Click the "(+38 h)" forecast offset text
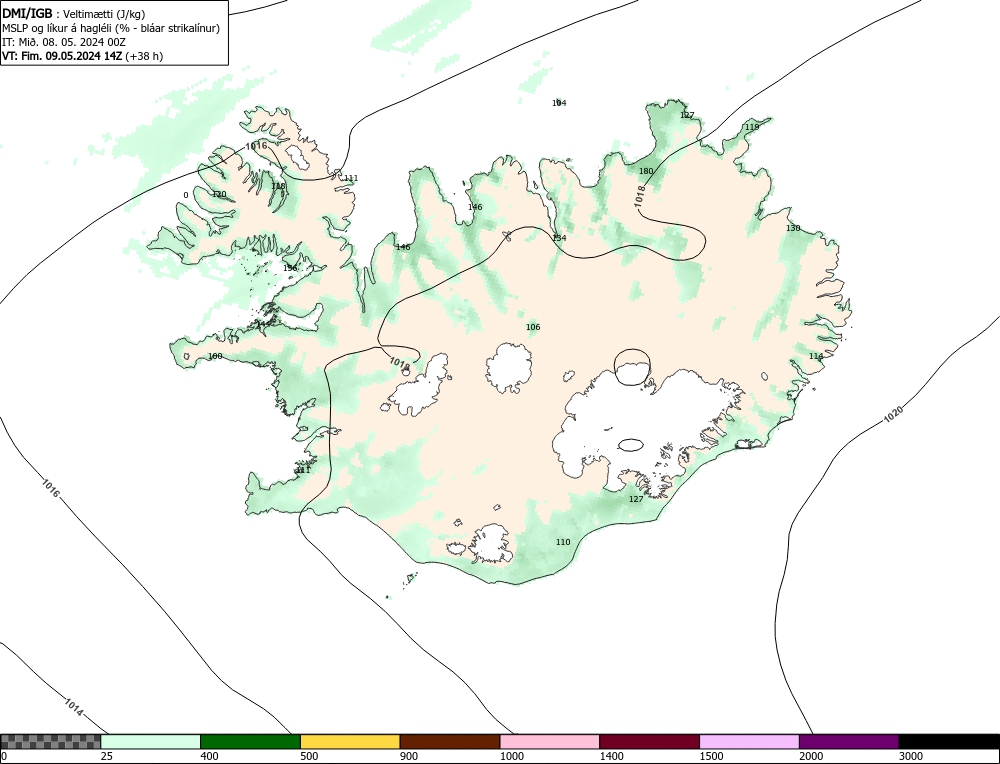The image size is (1000, 764). point(144,56)
